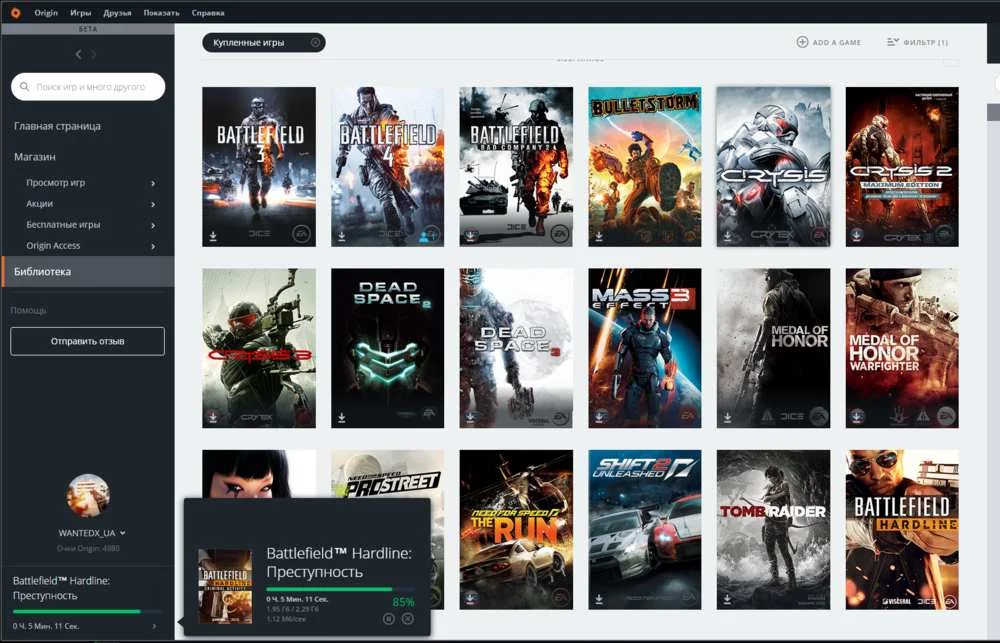Expand the Origin Access submenu

[x=152, y=246]
